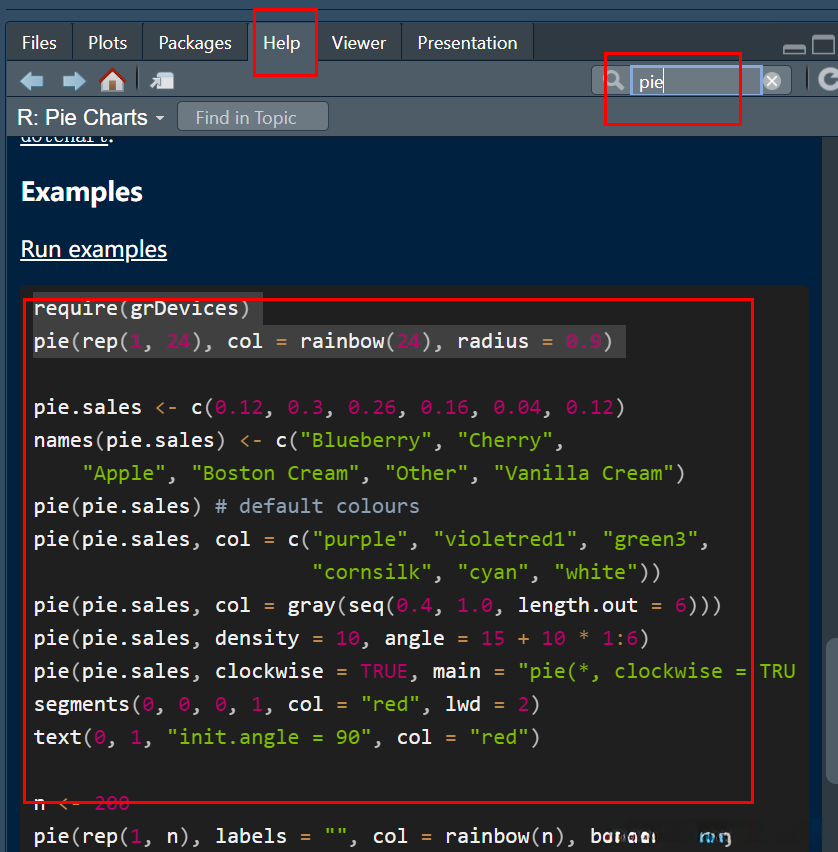This screenshot has width=838, height=852.
Task: Switch to the Files tab
Action: [39, 43]
